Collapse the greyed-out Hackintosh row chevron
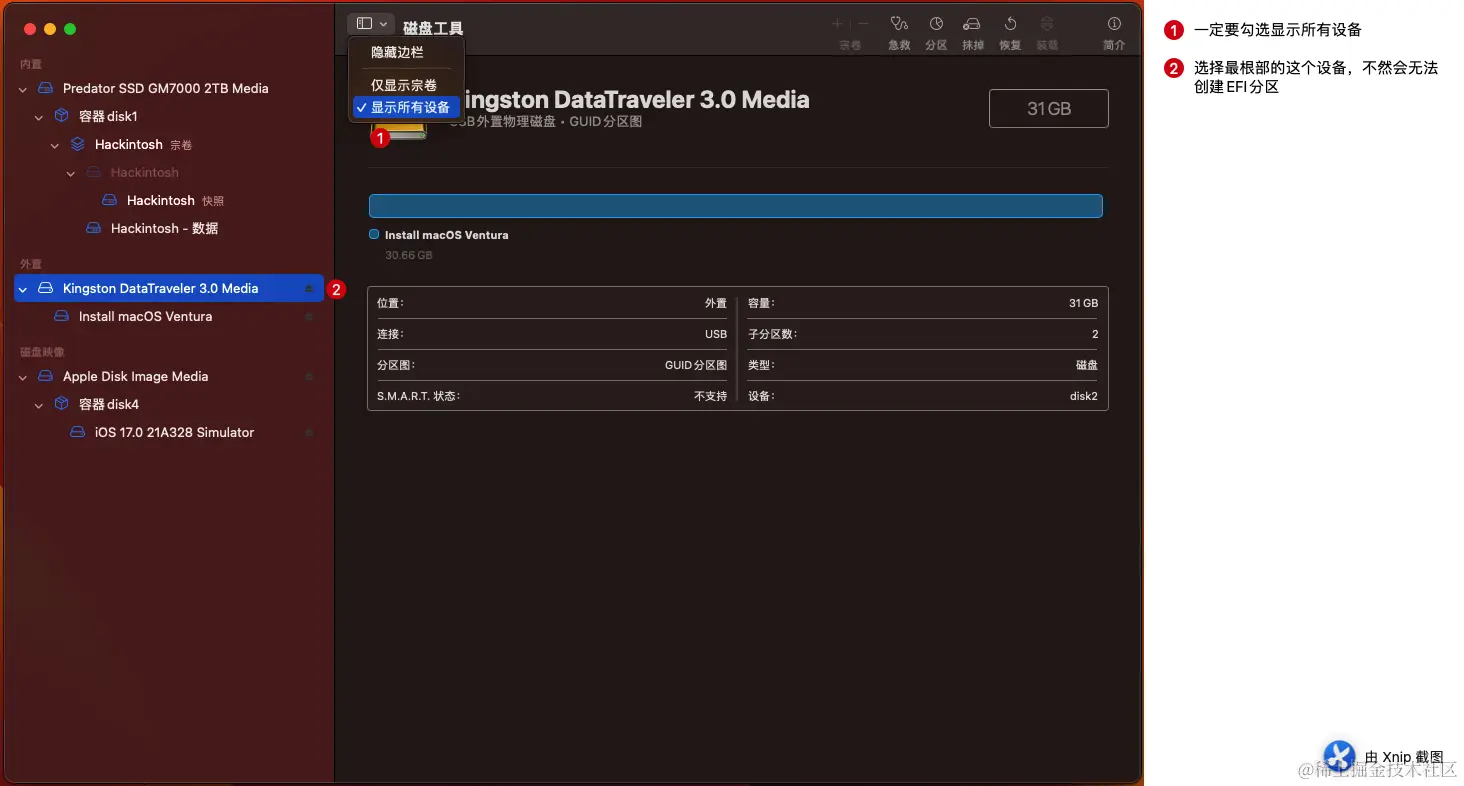The height and width of the screenshot is (786, 1464). pos(71,173)
